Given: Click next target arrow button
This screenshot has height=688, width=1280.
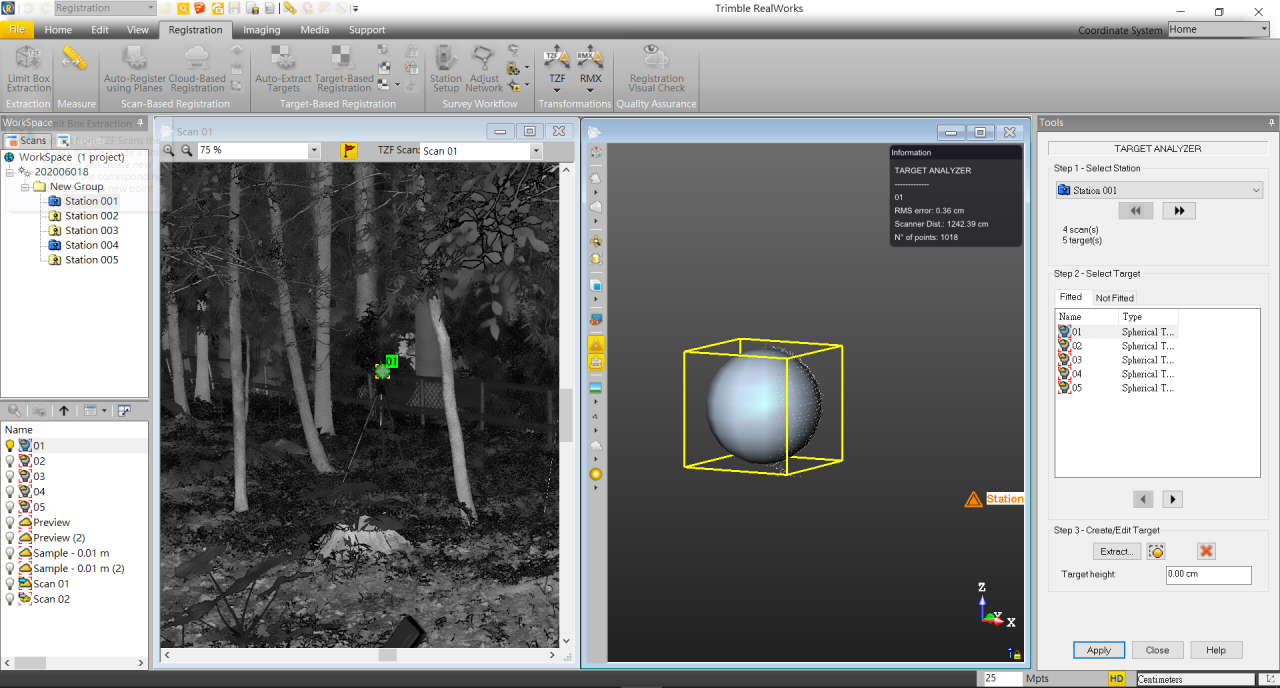Looking at the screenshot, I should [x=1173, y=499].
